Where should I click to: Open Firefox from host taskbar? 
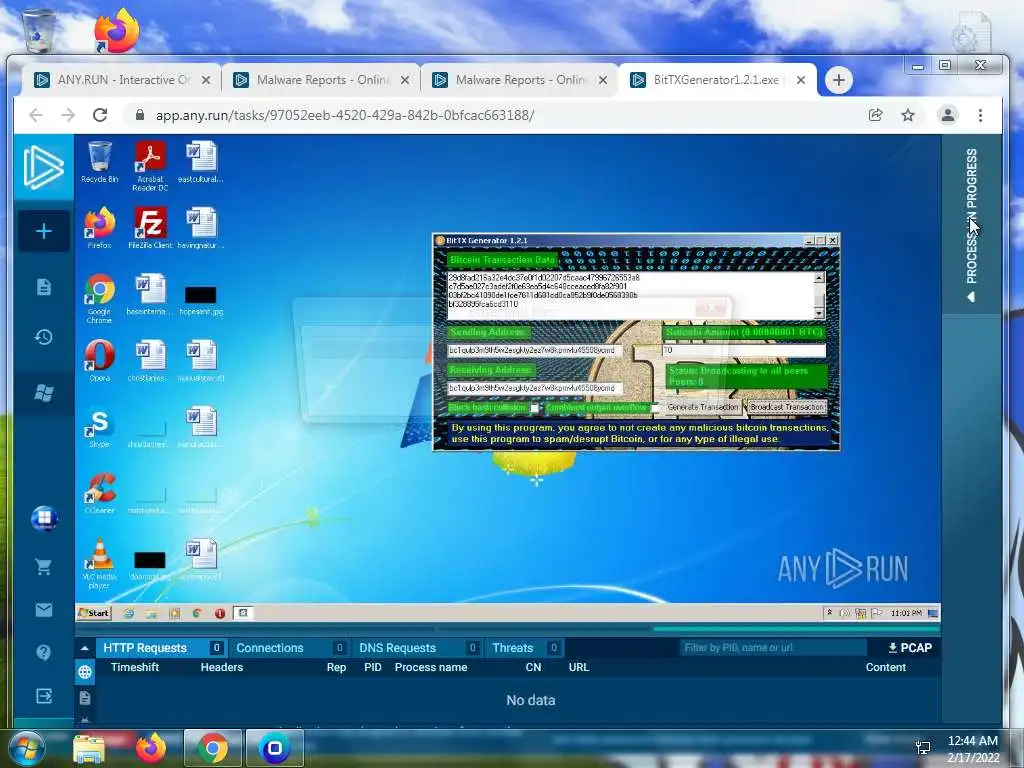(x=151, y=748)
